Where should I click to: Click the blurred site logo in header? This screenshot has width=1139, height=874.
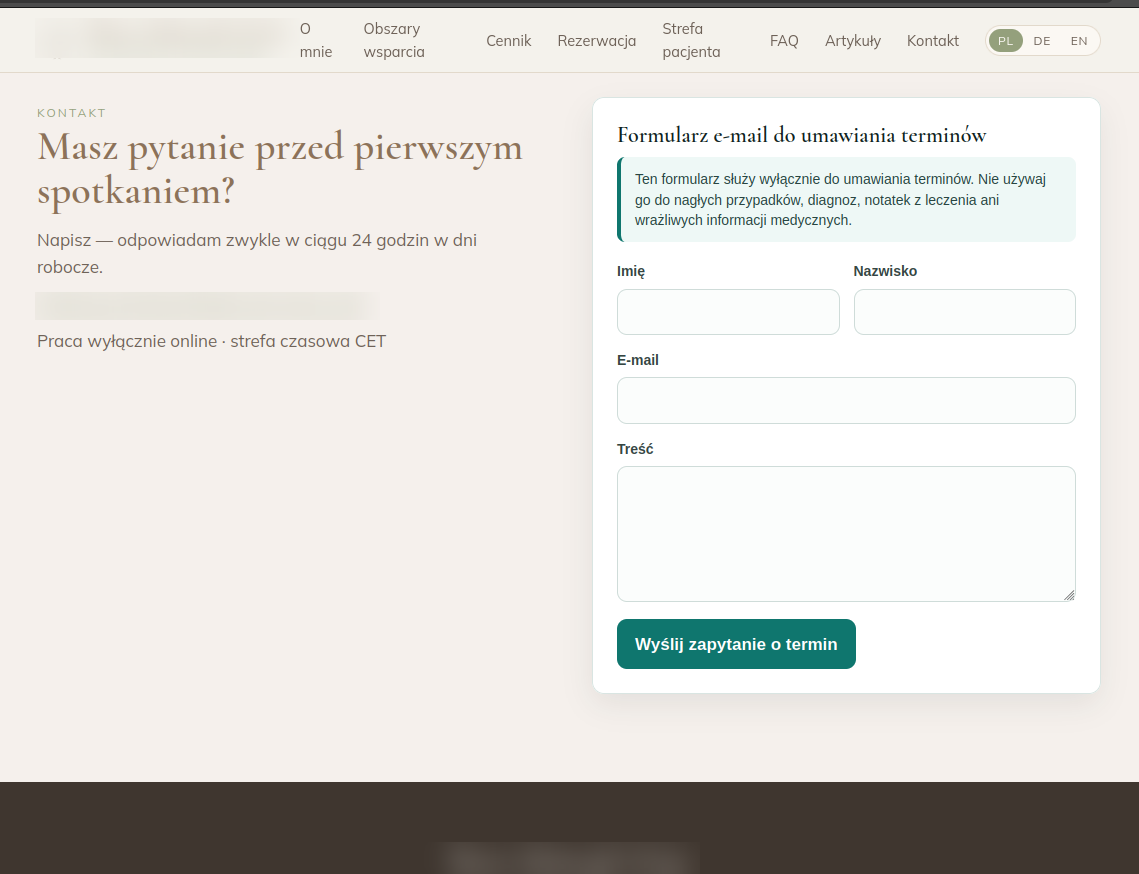pyautogui.click(x=164, y=38)
